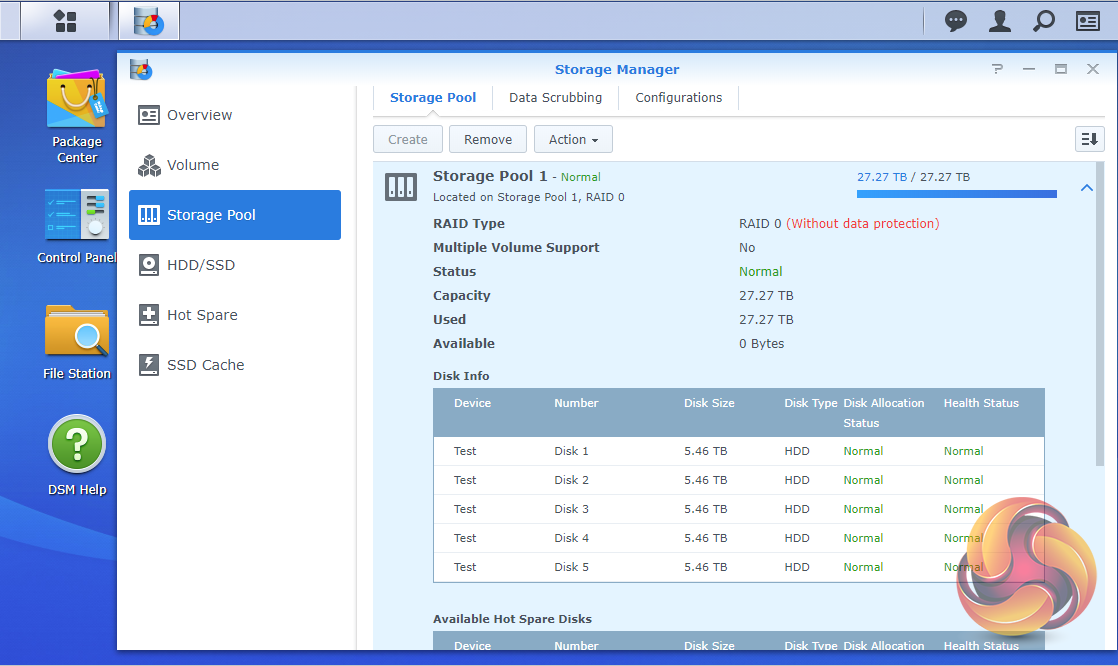This screenshot has height=666, width=1118.
Task: Click the storage pool usage bar
Action: [956, 194]
